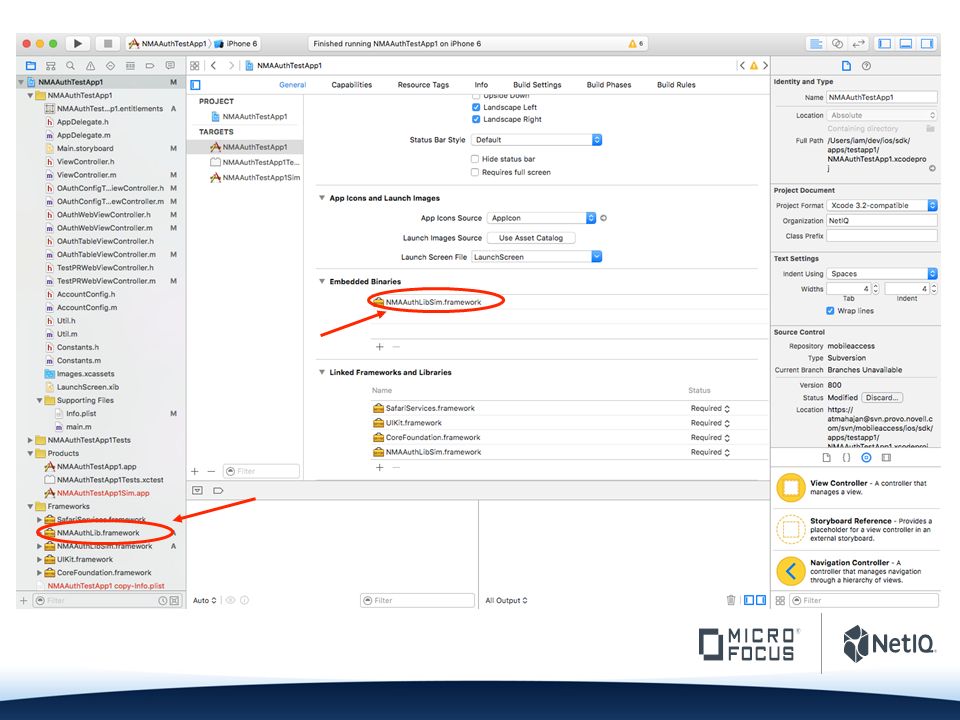Enable Requires full screen
Viewport: 960px width, 720px height.
pyautogui.click(x=474, y=172)
